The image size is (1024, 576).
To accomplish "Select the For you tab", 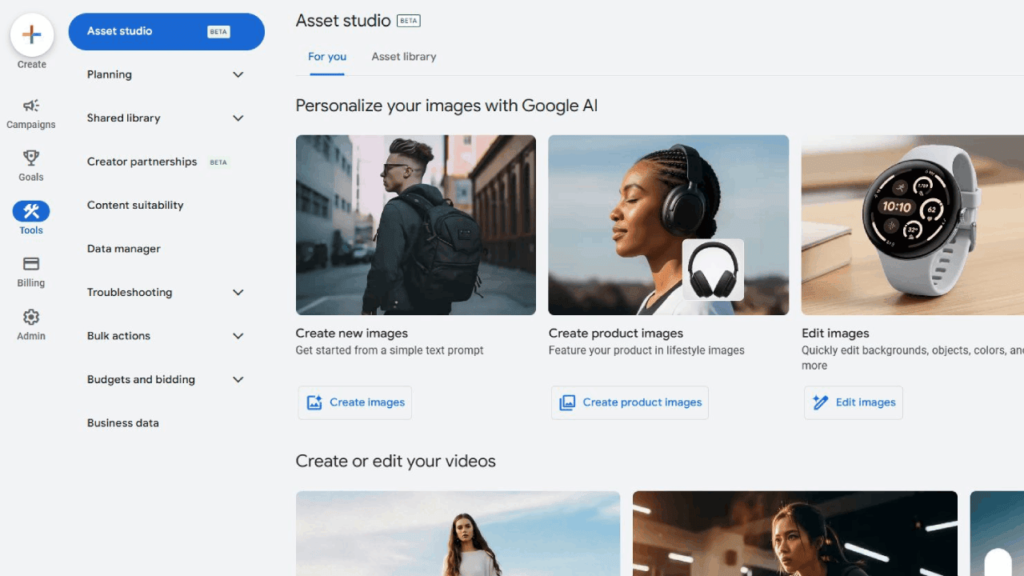I will pyautogui.click(x=327, y=57).
